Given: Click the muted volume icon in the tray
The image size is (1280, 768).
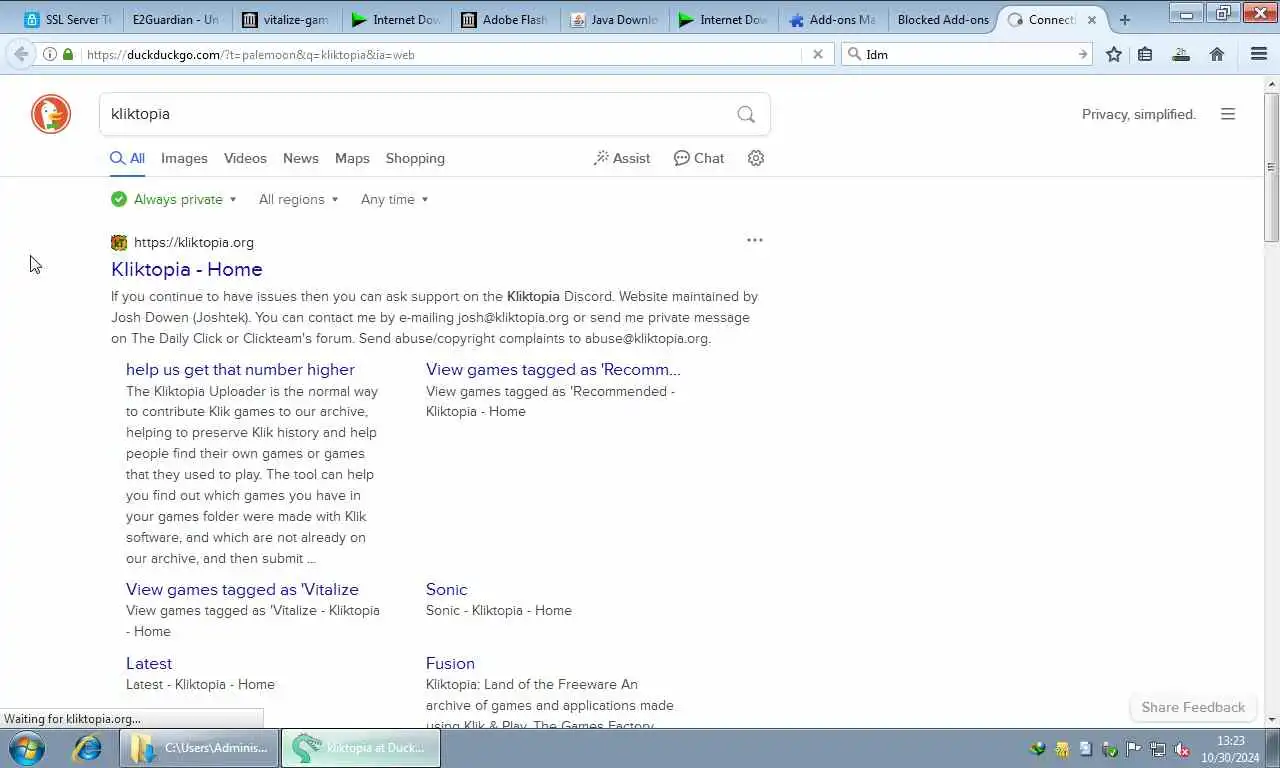Looking at the screenshot, I should (x=1181, y=749).
